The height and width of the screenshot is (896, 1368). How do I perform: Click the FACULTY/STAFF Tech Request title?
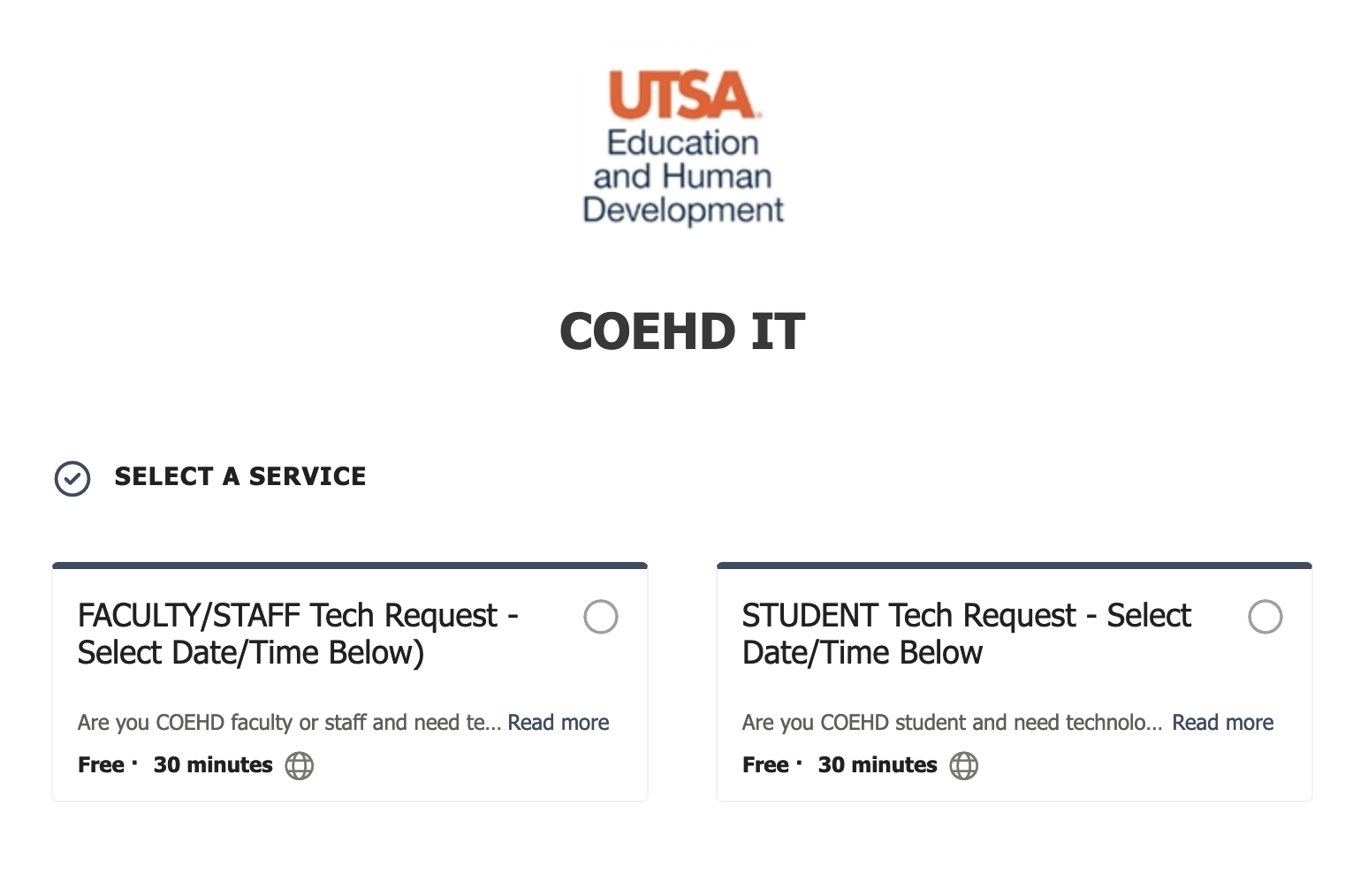[x=298, y=634]
